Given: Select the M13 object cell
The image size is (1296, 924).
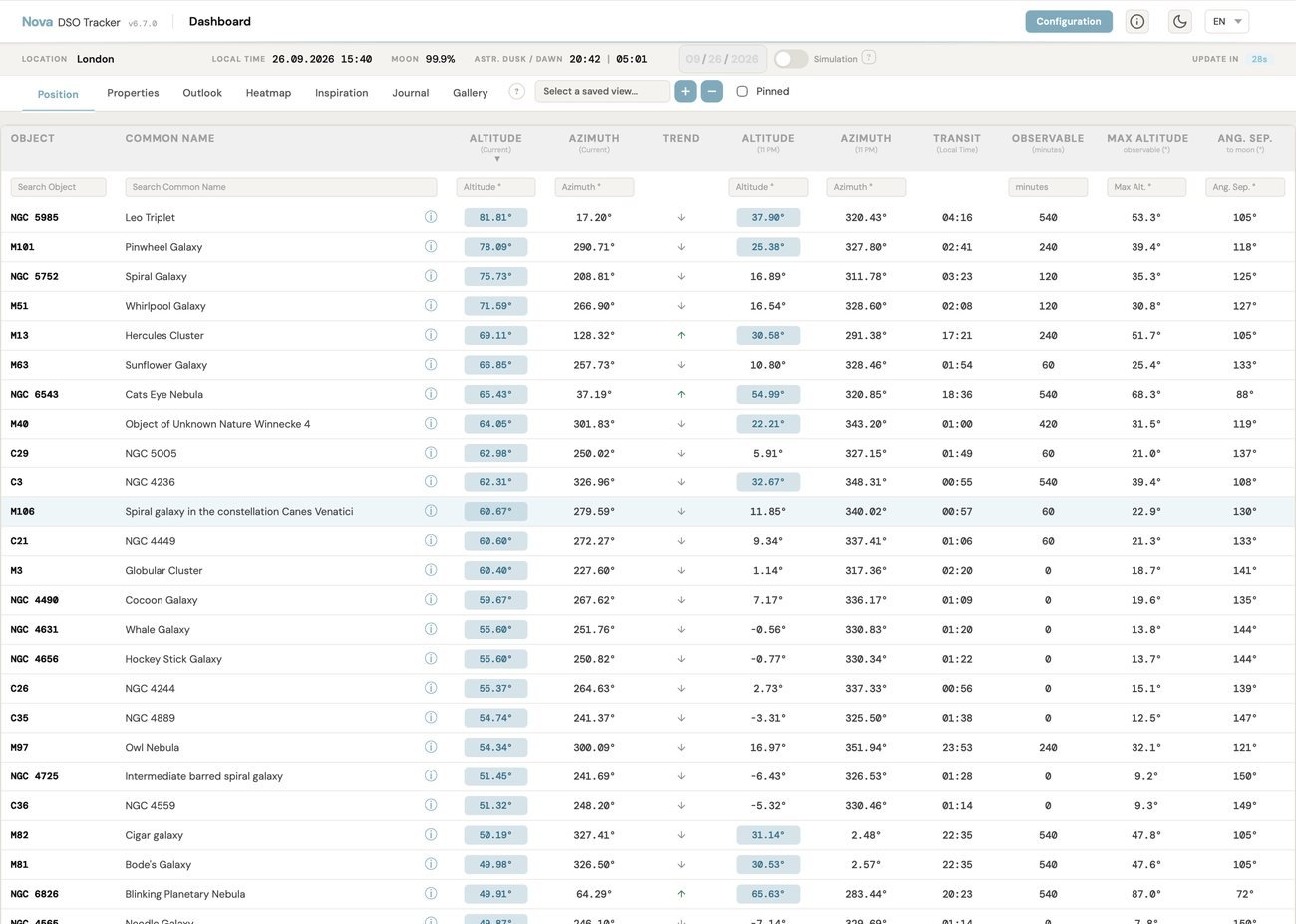Looking at the screenshot, I should (x=20, y=335).
